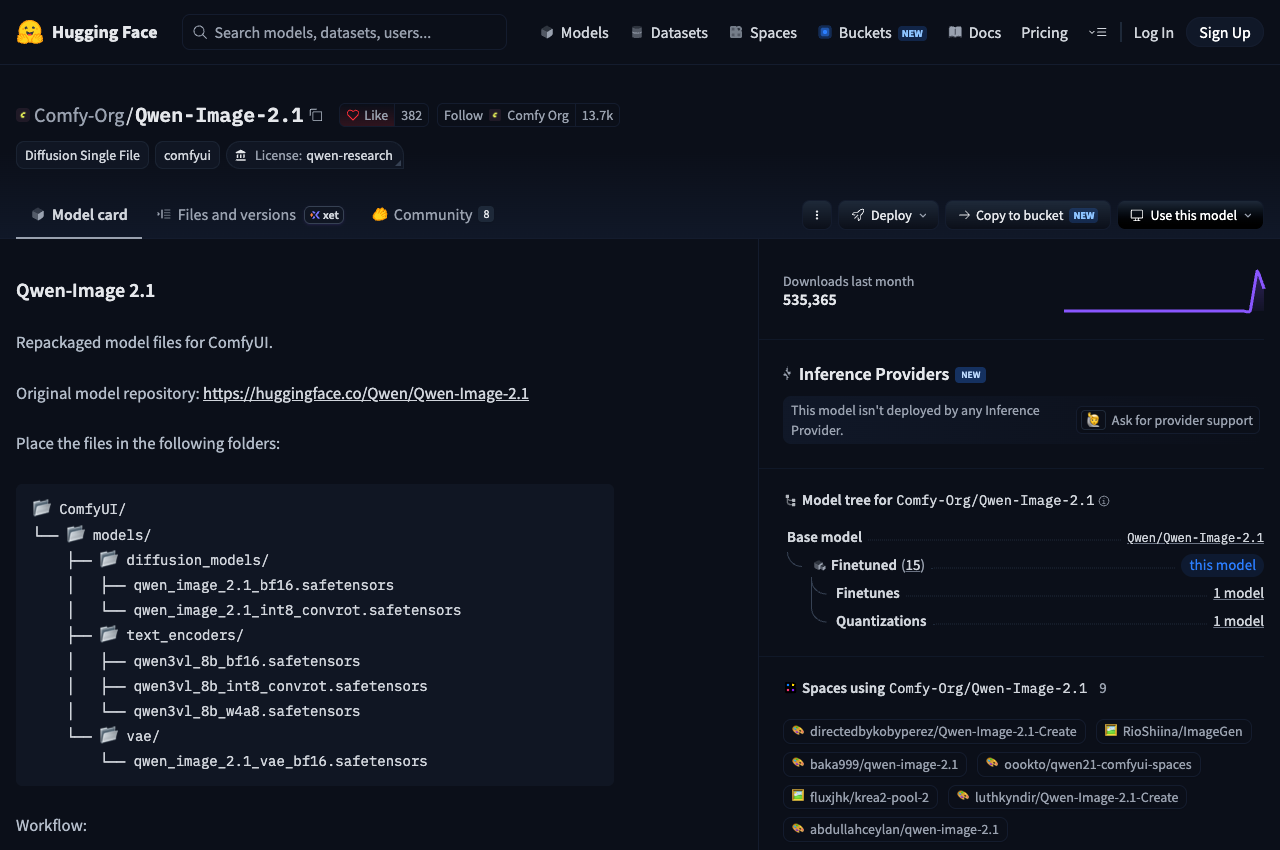Click qwen_image_2.1_int8_convrot.safetensors text
The height and width of the screenshot is (850, 1280).
point(297,610)
